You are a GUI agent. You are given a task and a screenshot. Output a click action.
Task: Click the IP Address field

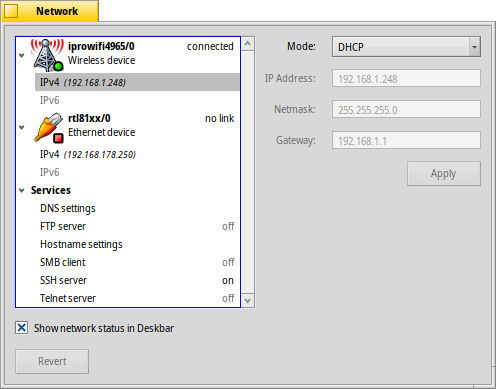406,78
